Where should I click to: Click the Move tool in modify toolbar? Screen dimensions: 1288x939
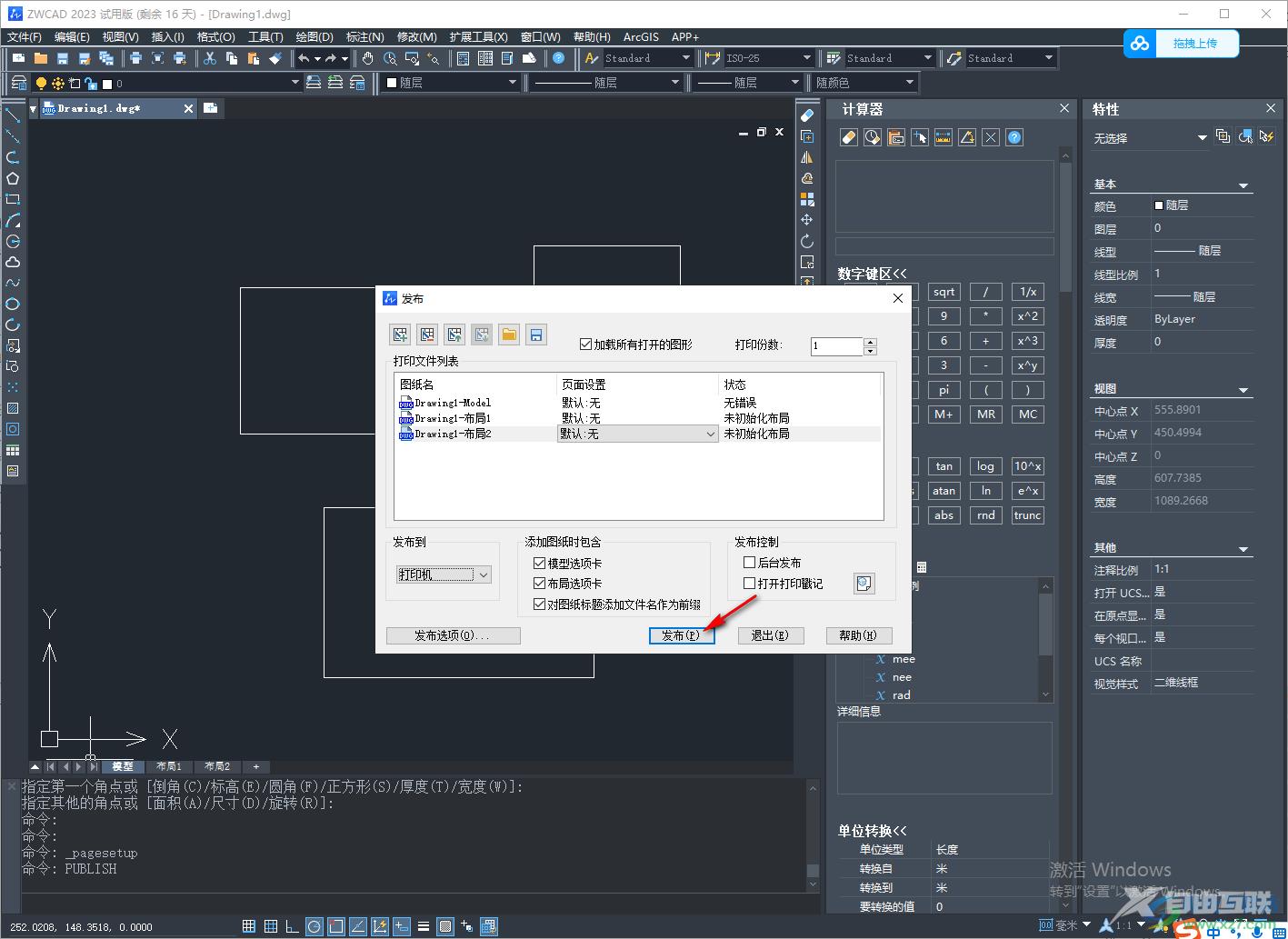point(806,220)
